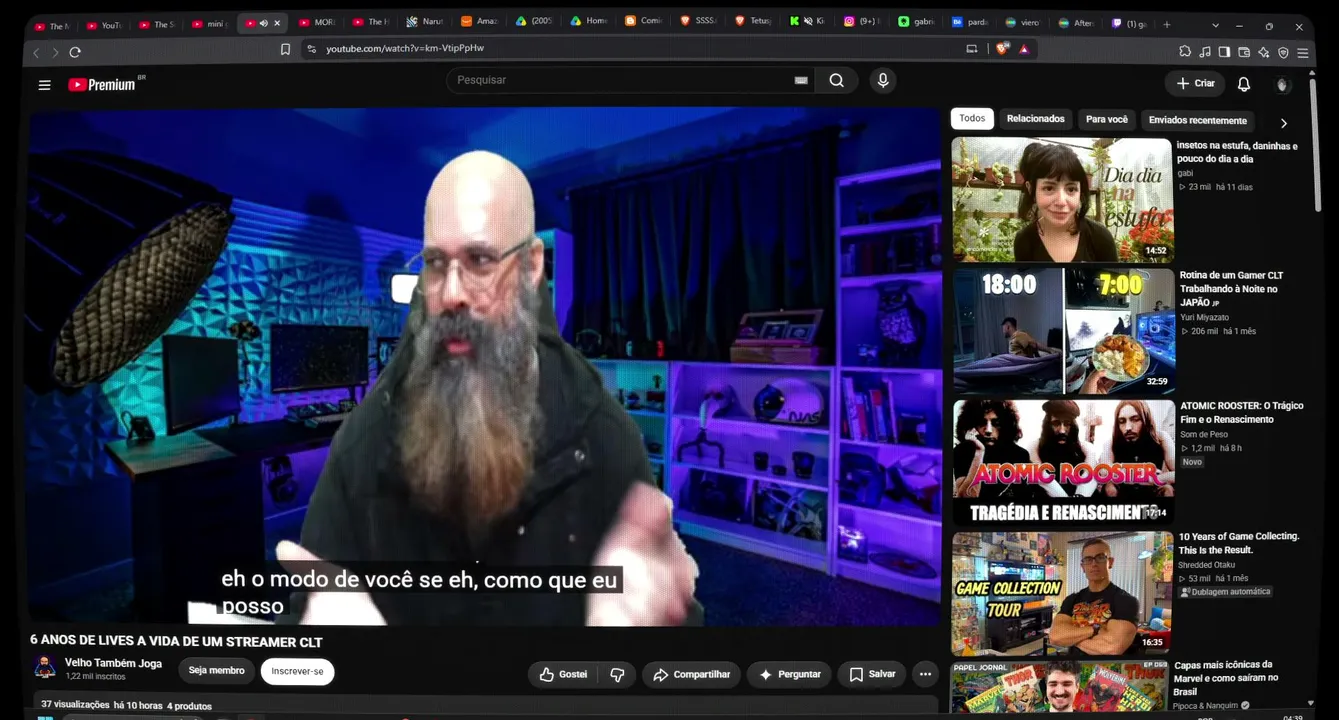The width and height of the screenshot is (1339, 720).
Task: Open the tab search dropdown chevron
Action: [1215, 25]
